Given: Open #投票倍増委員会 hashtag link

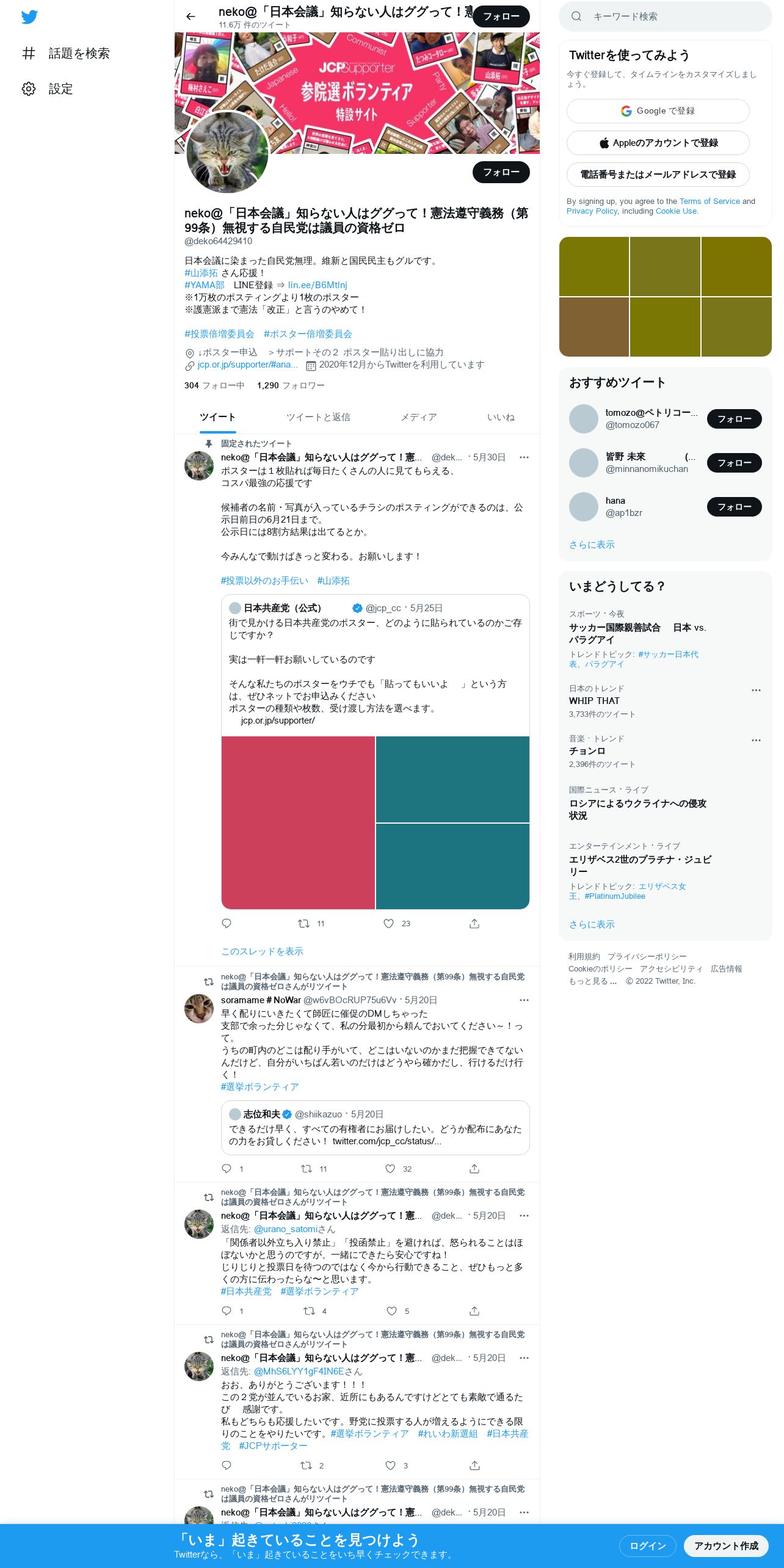Looking at the screenshot, I should (219, 334).
